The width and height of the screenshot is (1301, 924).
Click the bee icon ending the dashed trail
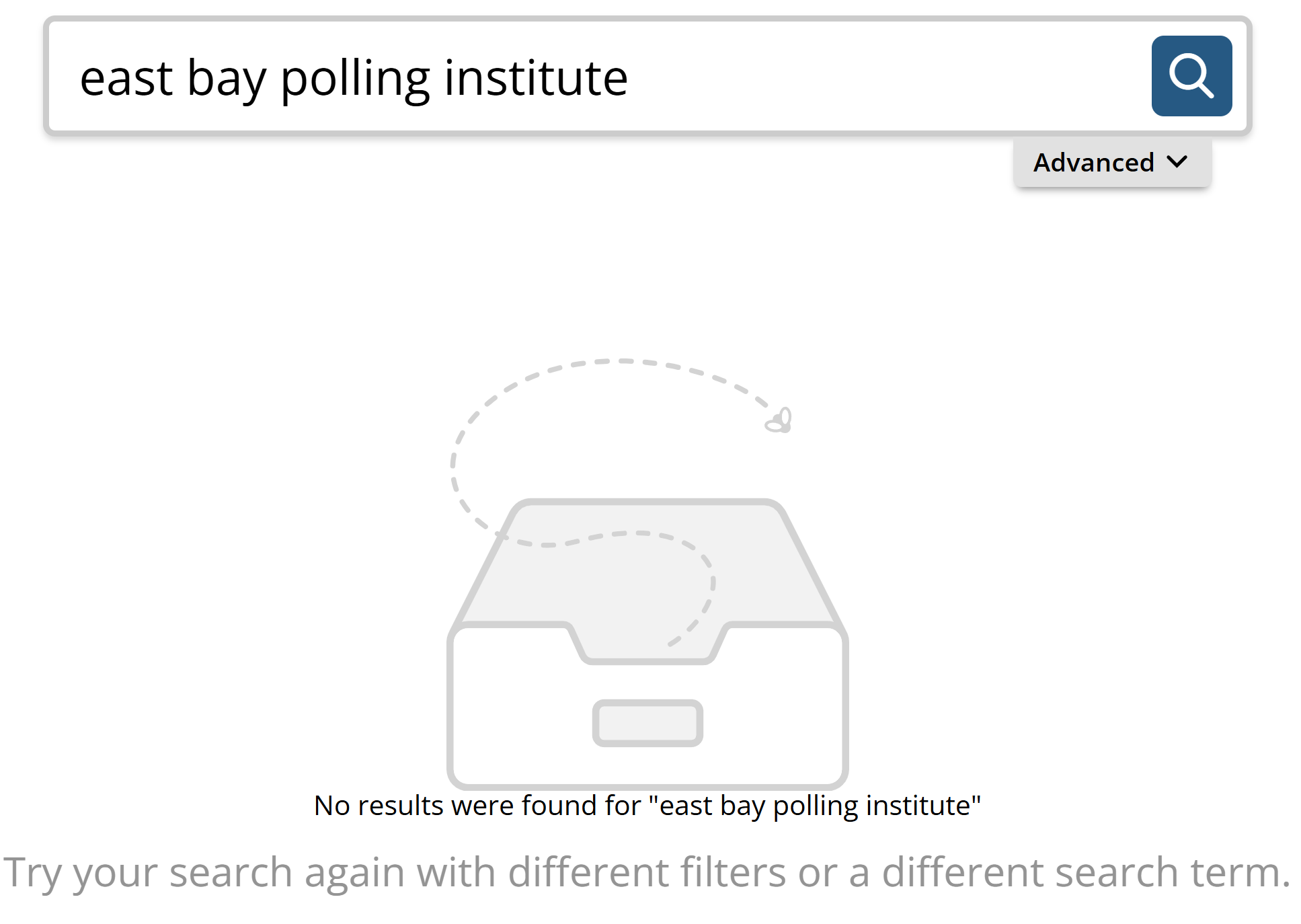pos(779,421)
